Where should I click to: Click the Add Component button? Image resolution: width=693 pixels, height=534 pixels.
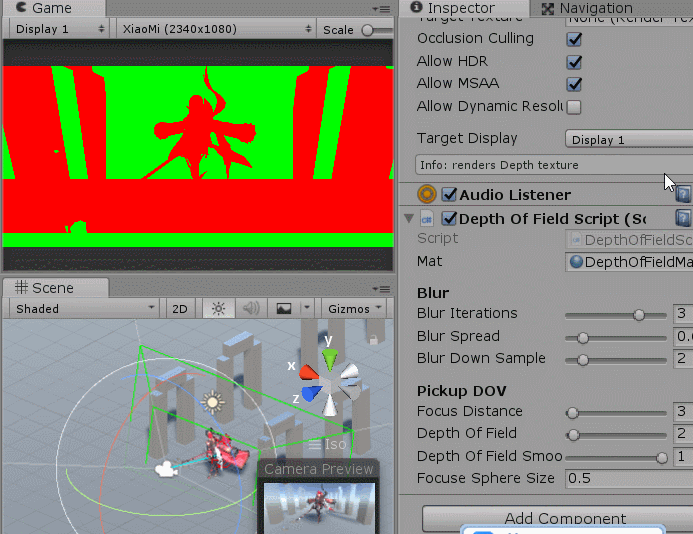tap(558, 518)
